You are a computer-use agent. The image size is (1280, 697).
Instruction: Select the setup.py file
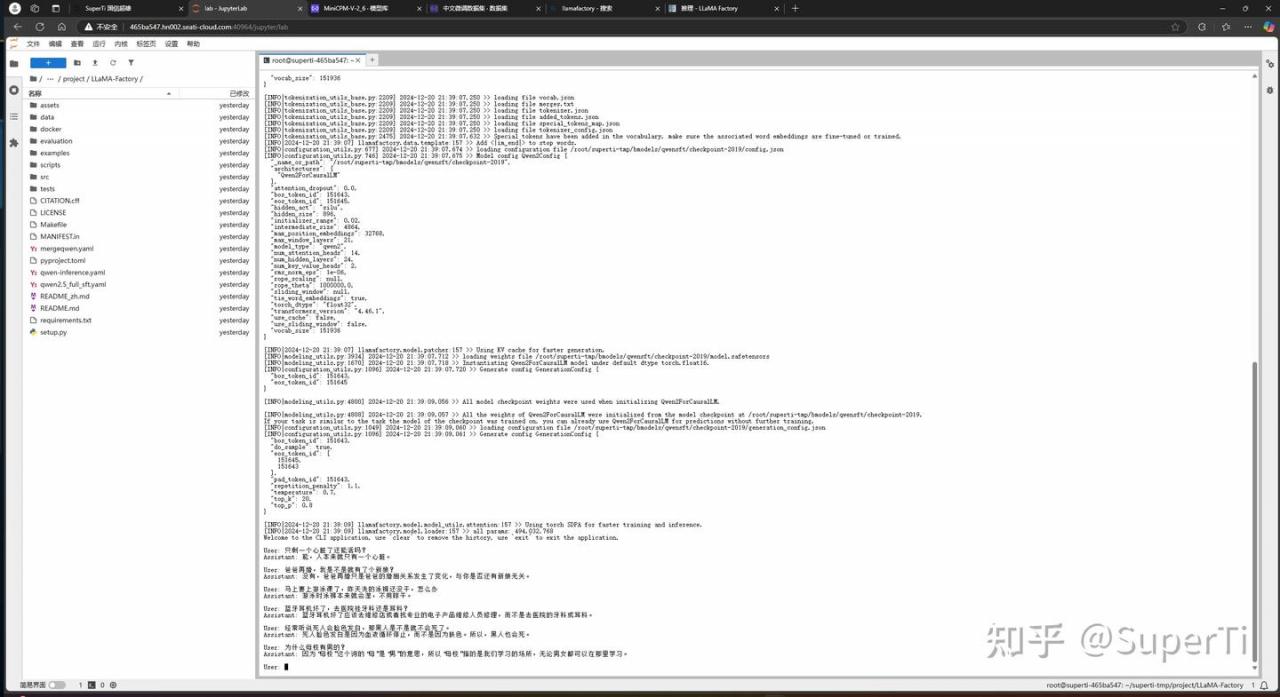139,332
